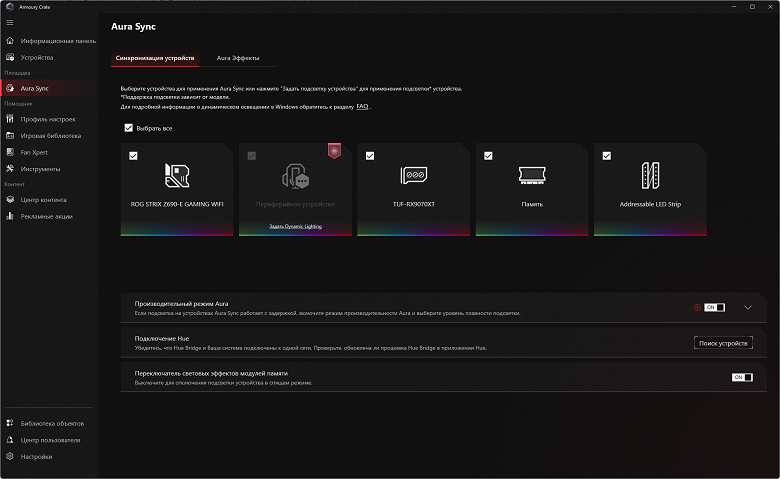The width and height of the screenshot is (780, 479).
Task: Open Рекламные акции in the sidebar
Action: pos(47,216)
